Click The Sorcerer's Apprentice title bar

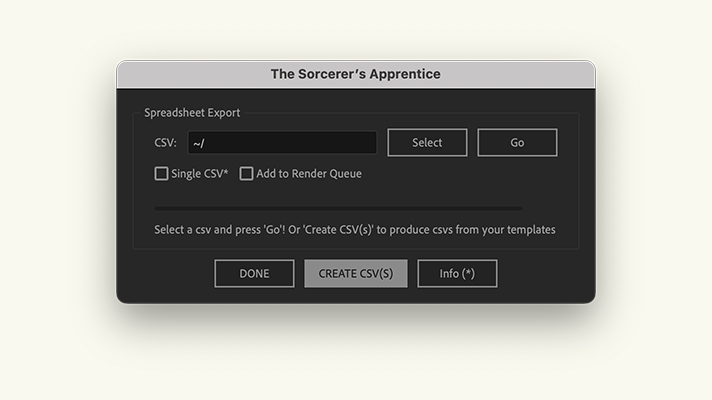click(x=356, y=74)
